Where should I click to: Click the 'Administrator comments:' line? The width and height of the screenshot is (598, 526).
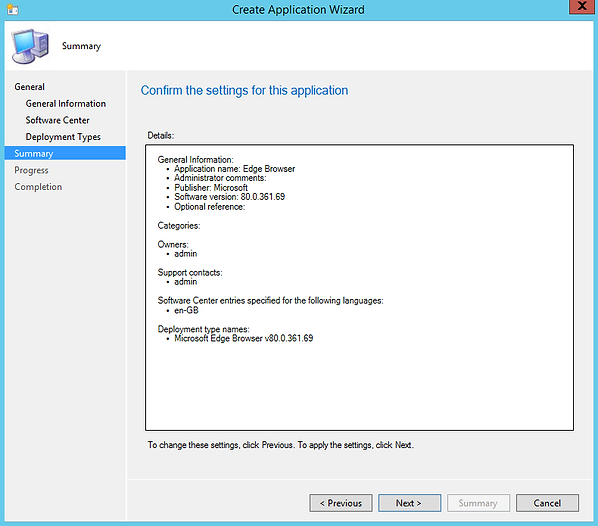(x=220, y=178)
